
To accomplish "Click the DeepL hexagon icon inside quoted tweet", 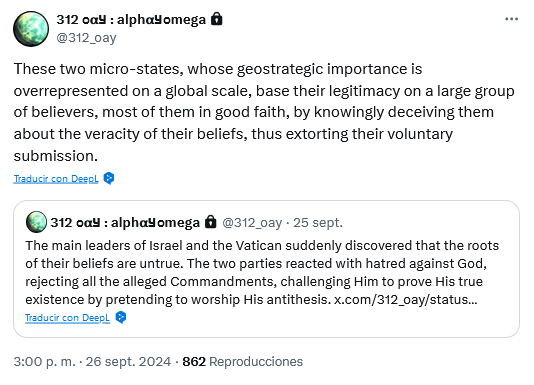I will [x=121, y=317].
